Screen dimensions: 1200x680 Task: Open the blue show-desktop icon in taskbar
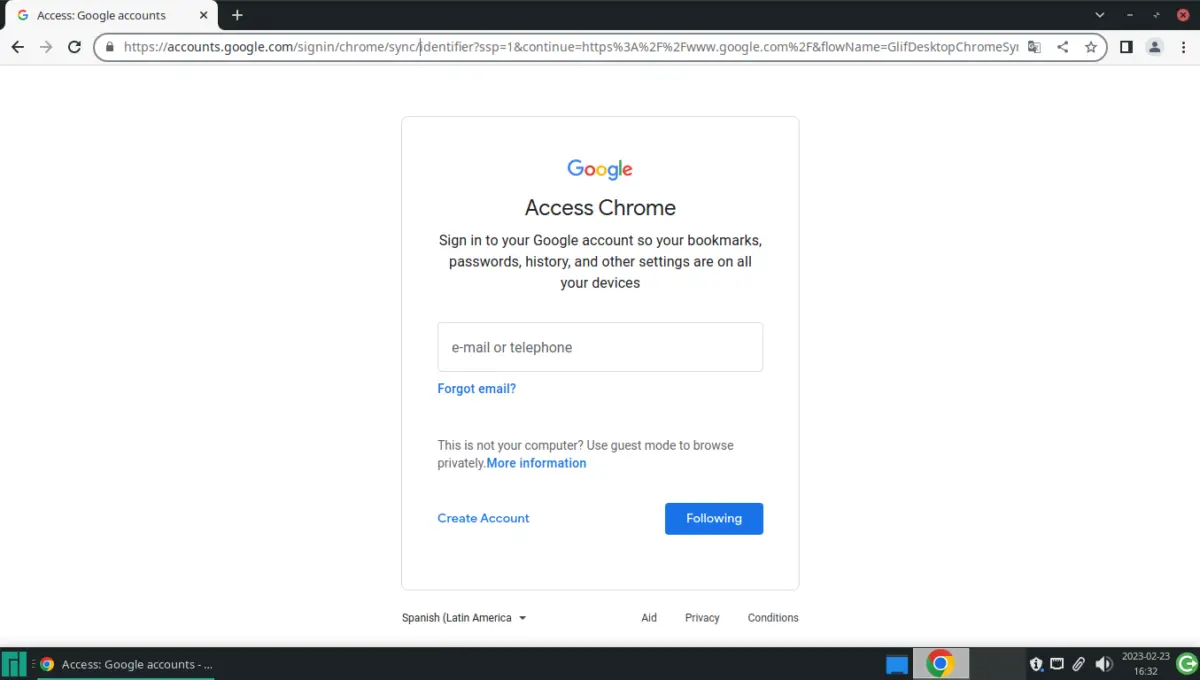click(897, 664)
